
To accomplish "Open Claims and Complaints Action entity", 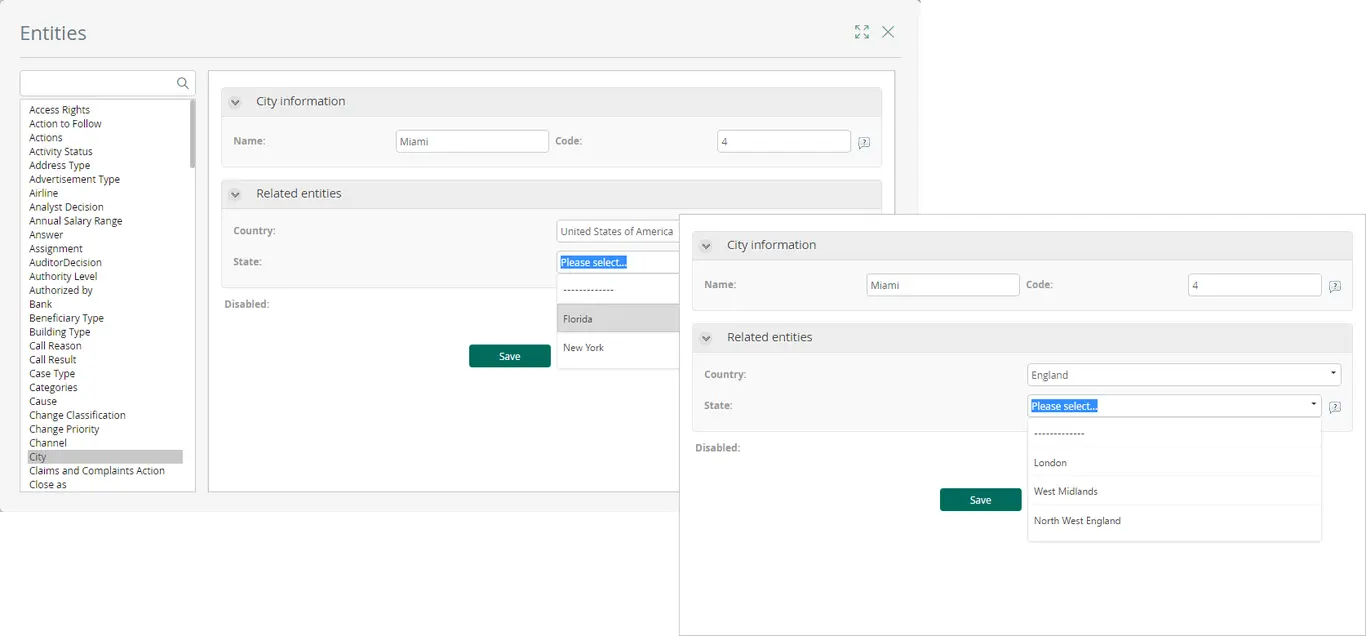I will point(97,471).
